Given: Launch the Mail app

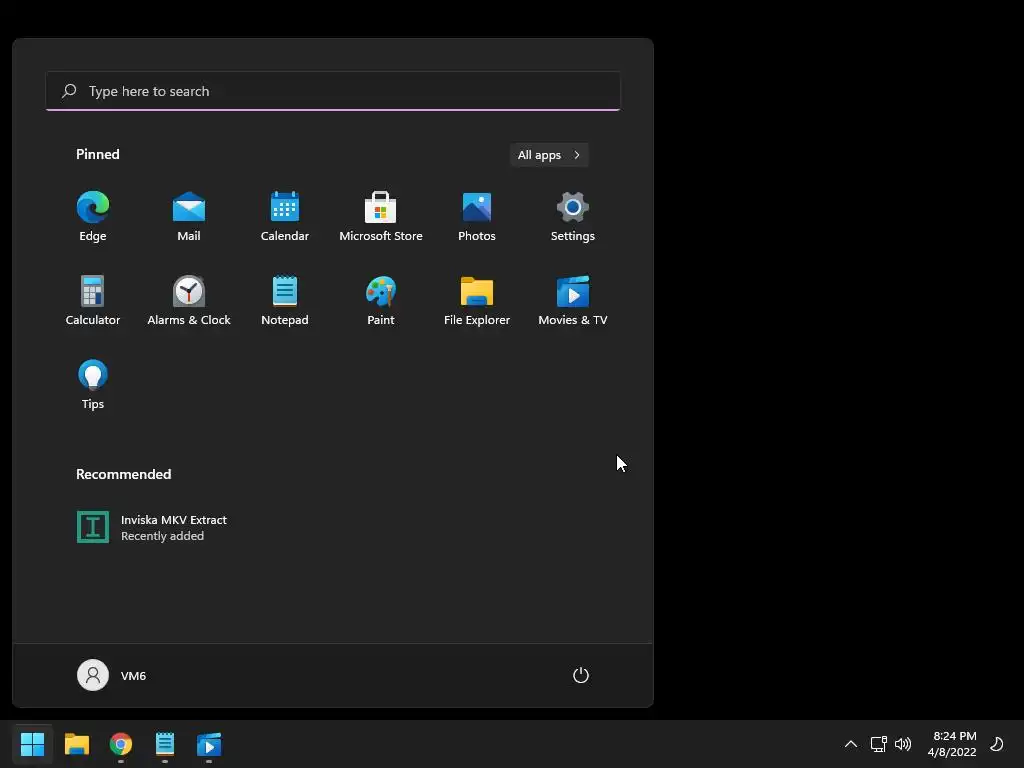Looking at the screenshot, I should coord(189,217).
